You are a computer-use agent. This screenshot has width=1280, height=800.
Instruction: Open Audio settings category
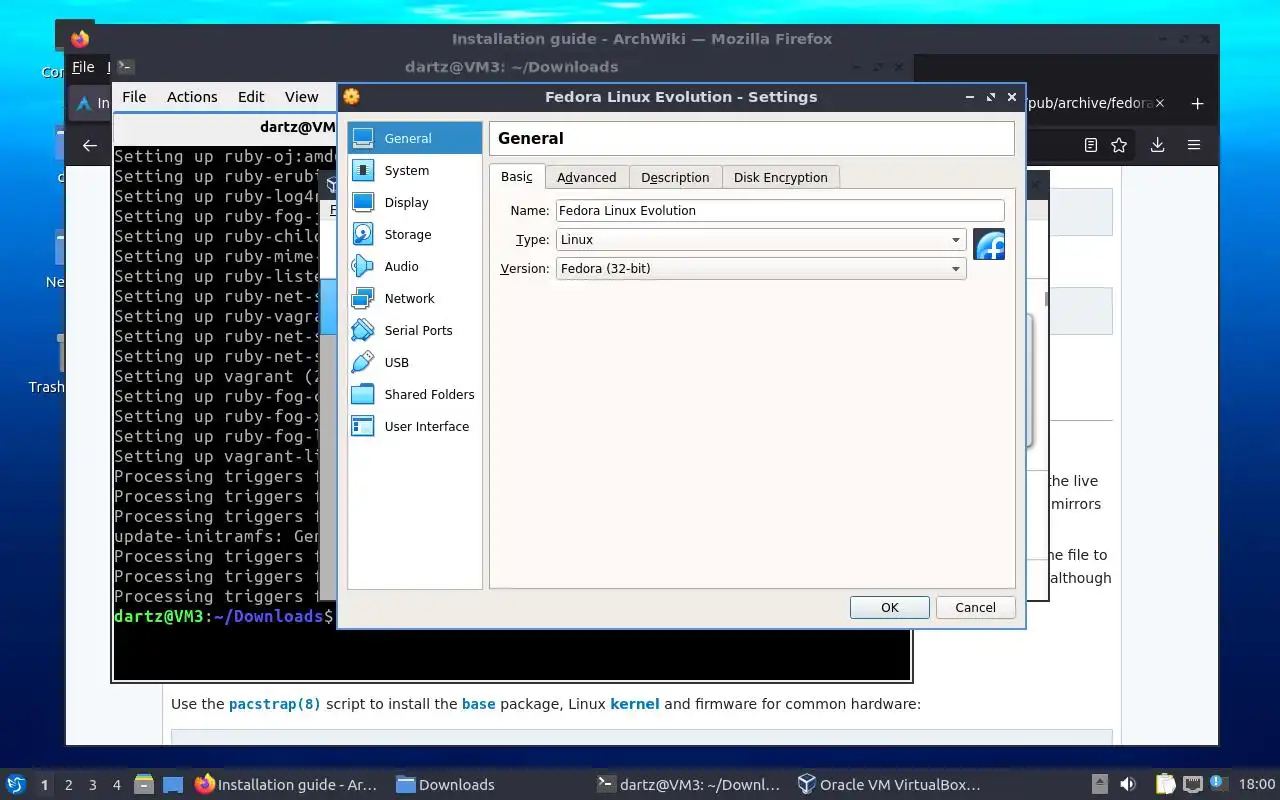pyautogui.click(x=414, y=266)
